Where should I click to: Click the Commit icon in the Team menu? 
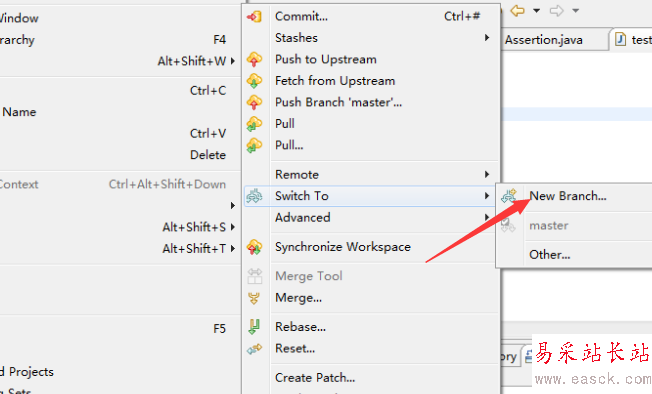pyautogui.click(x=254, y=17)
